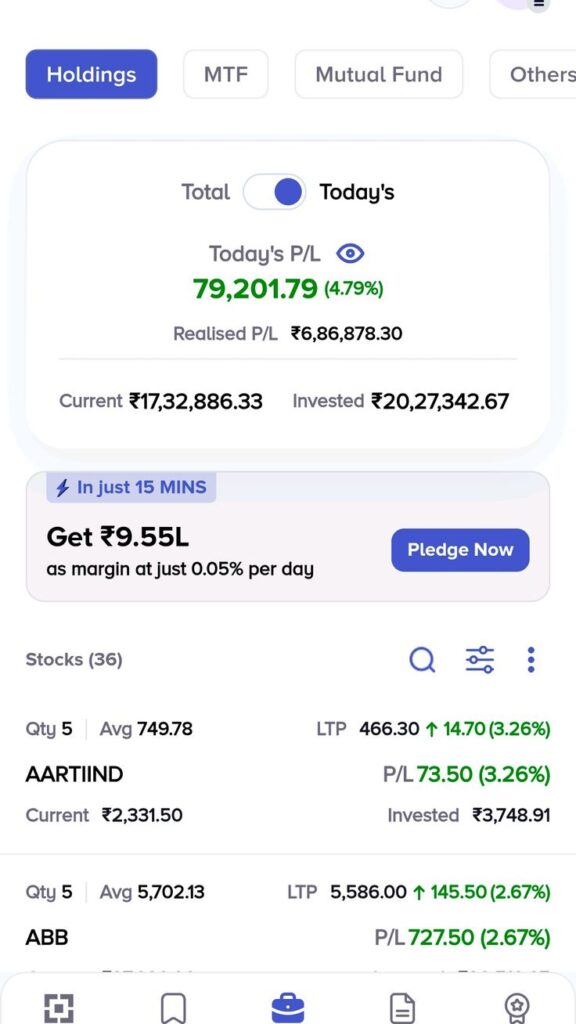
Task: Switch to the Mutual Fund tab
Action: click(379, 74)
